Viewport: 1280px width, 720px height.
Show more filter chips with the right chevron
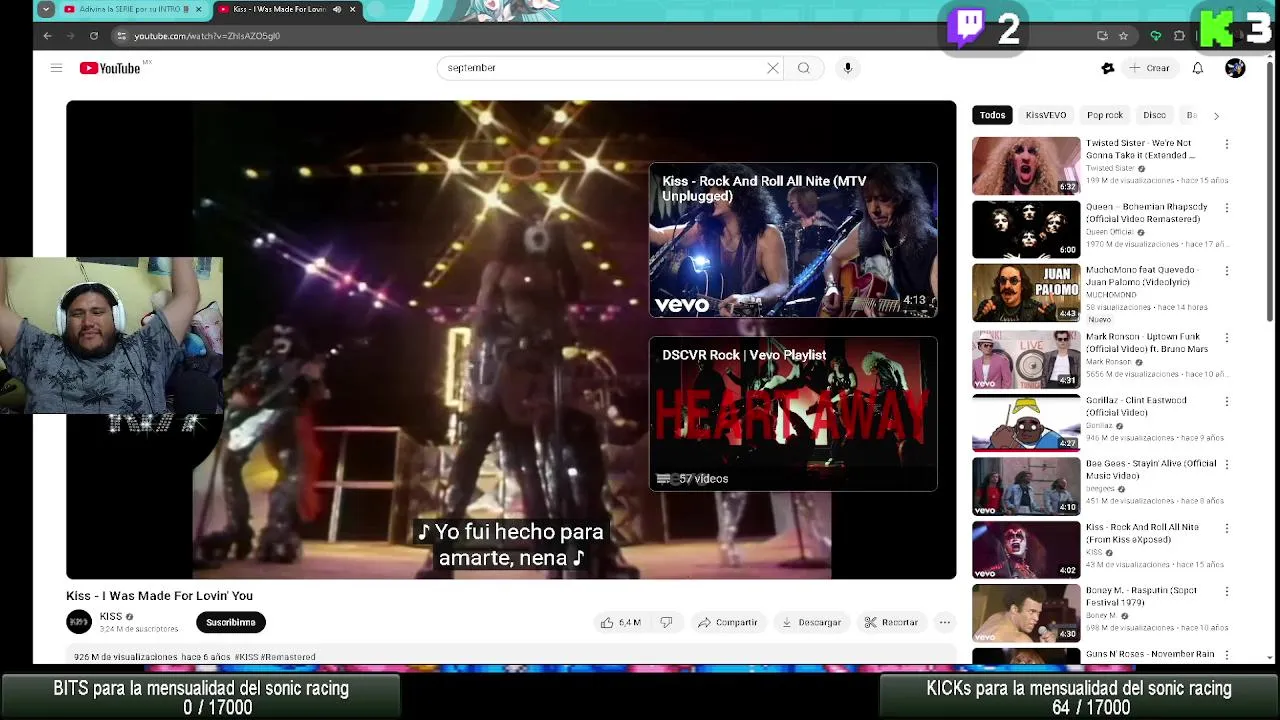pyautogui.click(x=1216, y=116)
